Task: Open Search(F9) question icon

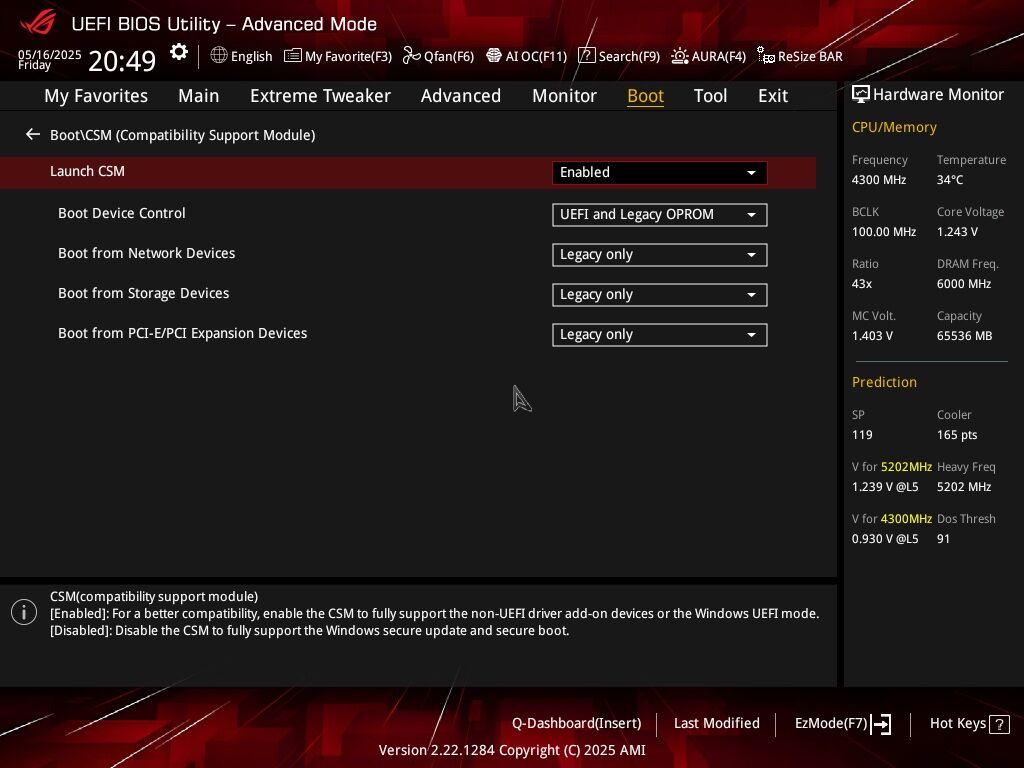Action: click(x=586, y=56)
